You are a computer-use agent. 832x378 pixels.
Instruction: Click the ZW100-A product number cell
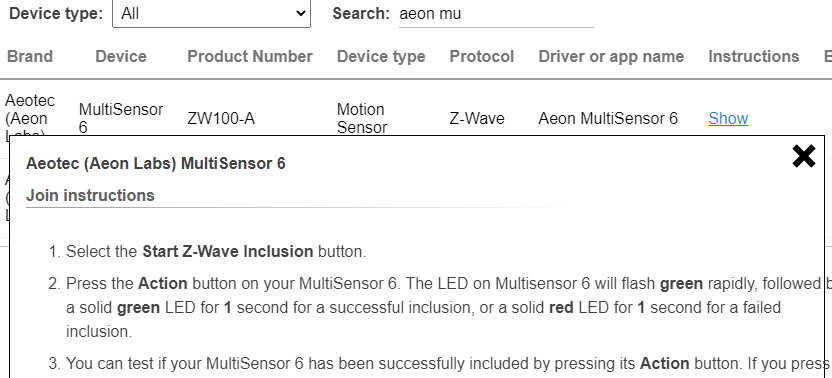click(x=221, y=118)
